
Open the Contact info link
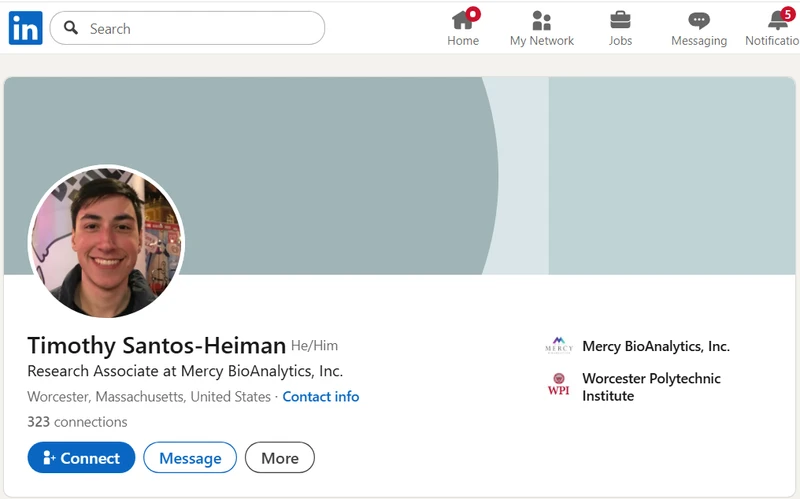pos(321,396)
